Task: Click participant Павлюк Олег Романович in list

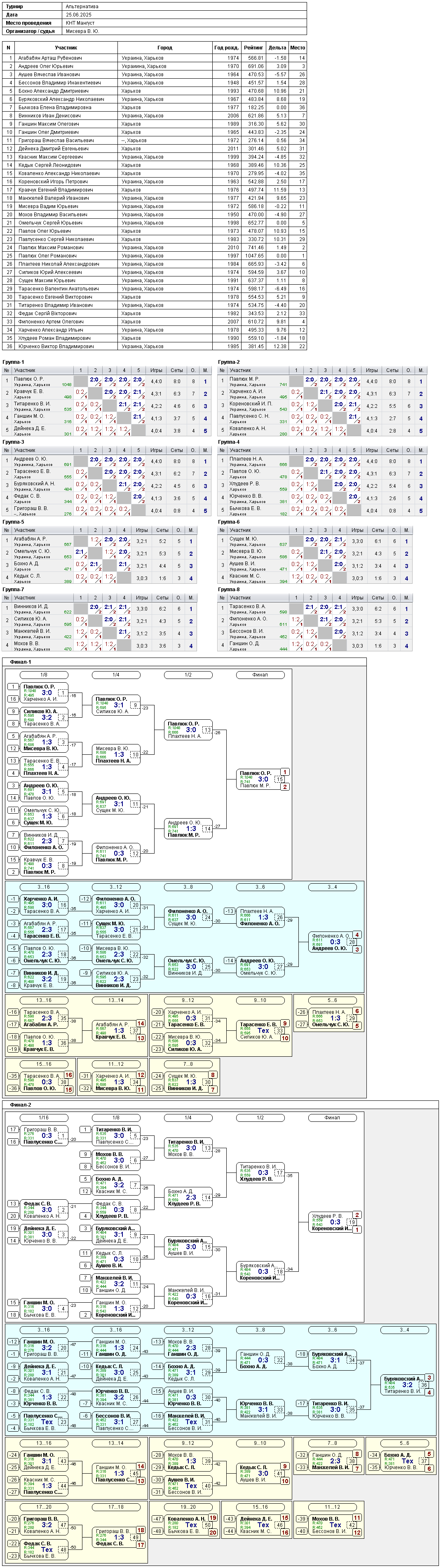Action: tap(47, 256)
